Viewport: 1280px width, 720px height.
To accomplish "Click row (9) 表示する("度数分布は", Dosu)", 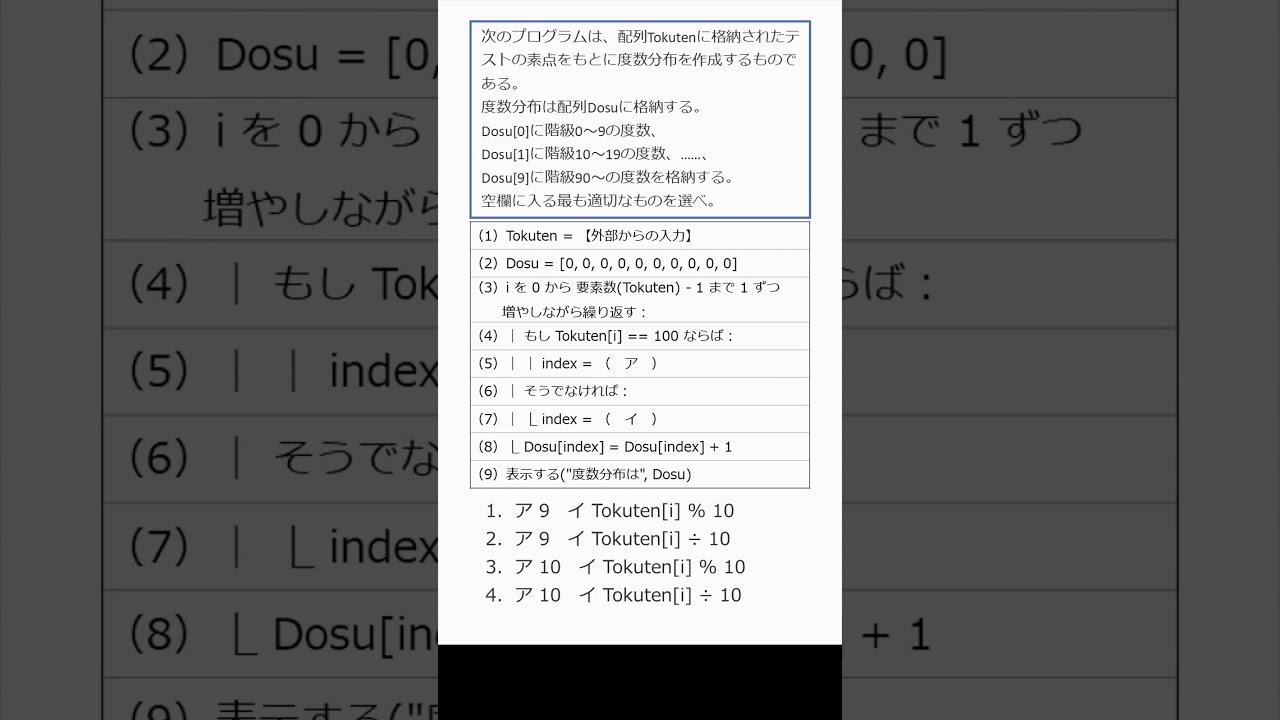I will click(640, 474).
